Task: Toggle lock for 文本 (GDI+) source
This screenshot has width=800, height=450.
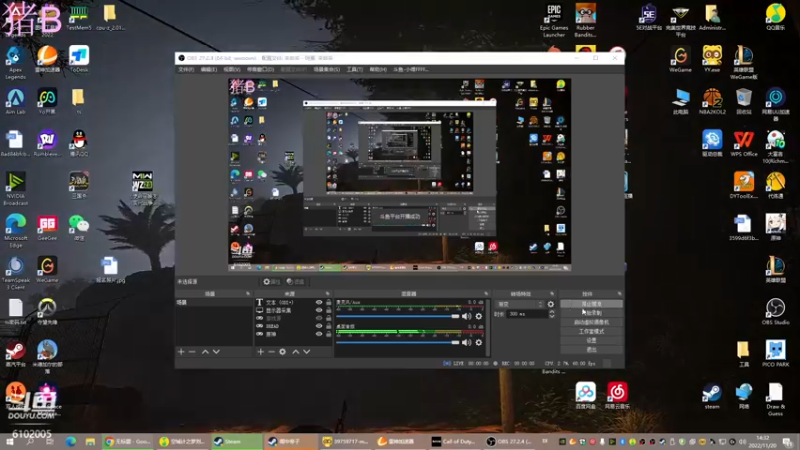Action: pos(329,303)
